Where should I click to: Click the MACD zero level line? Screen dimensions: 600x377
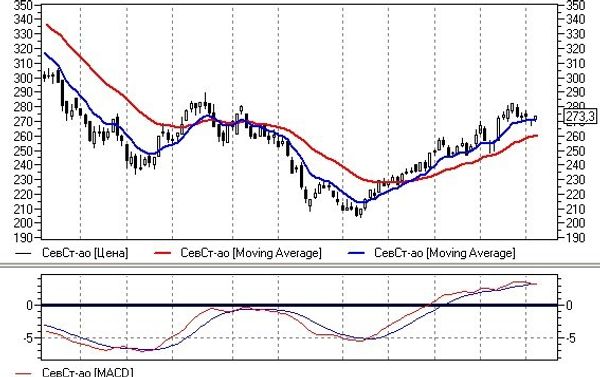[299, 305]
